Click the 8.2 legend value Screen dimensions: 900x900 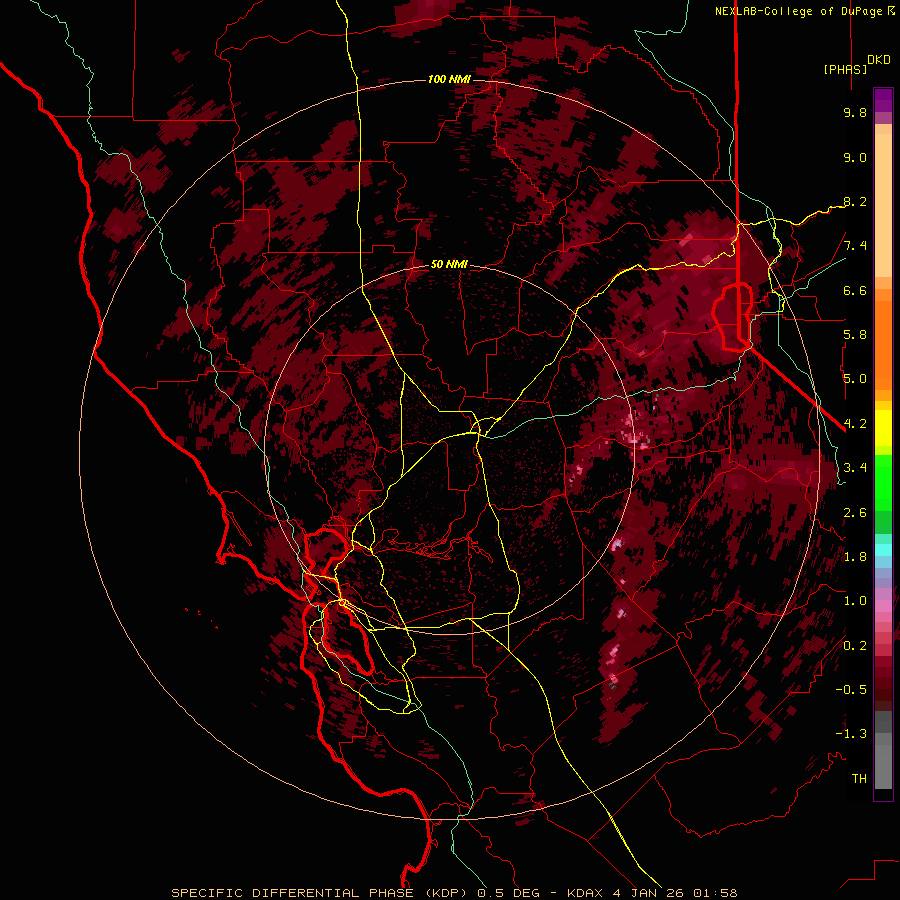pyautogui.click(x=855, y=201)
